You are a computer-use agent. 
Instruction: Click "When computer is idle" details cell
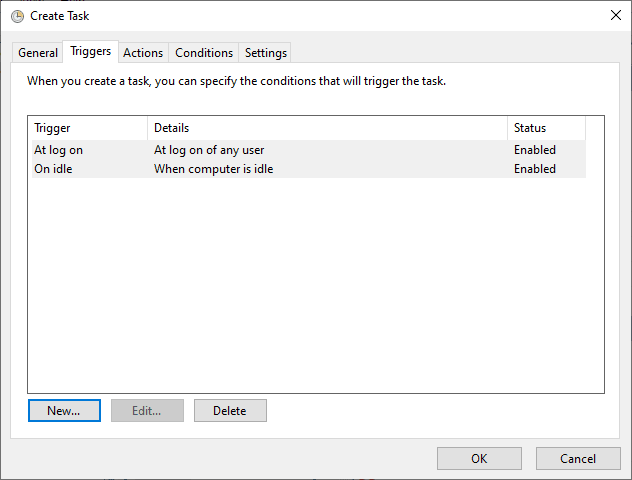[x=213, y=169]
